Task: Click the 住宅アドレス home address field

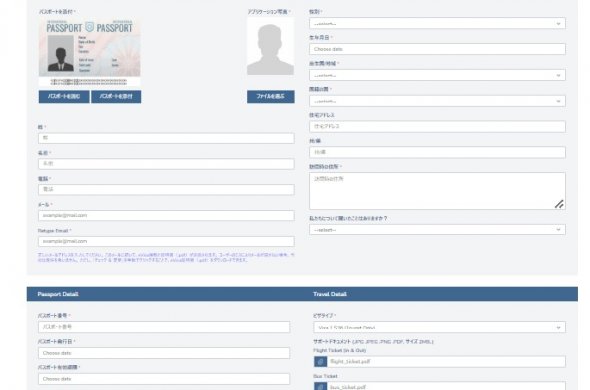Action: tap(437, 126)
